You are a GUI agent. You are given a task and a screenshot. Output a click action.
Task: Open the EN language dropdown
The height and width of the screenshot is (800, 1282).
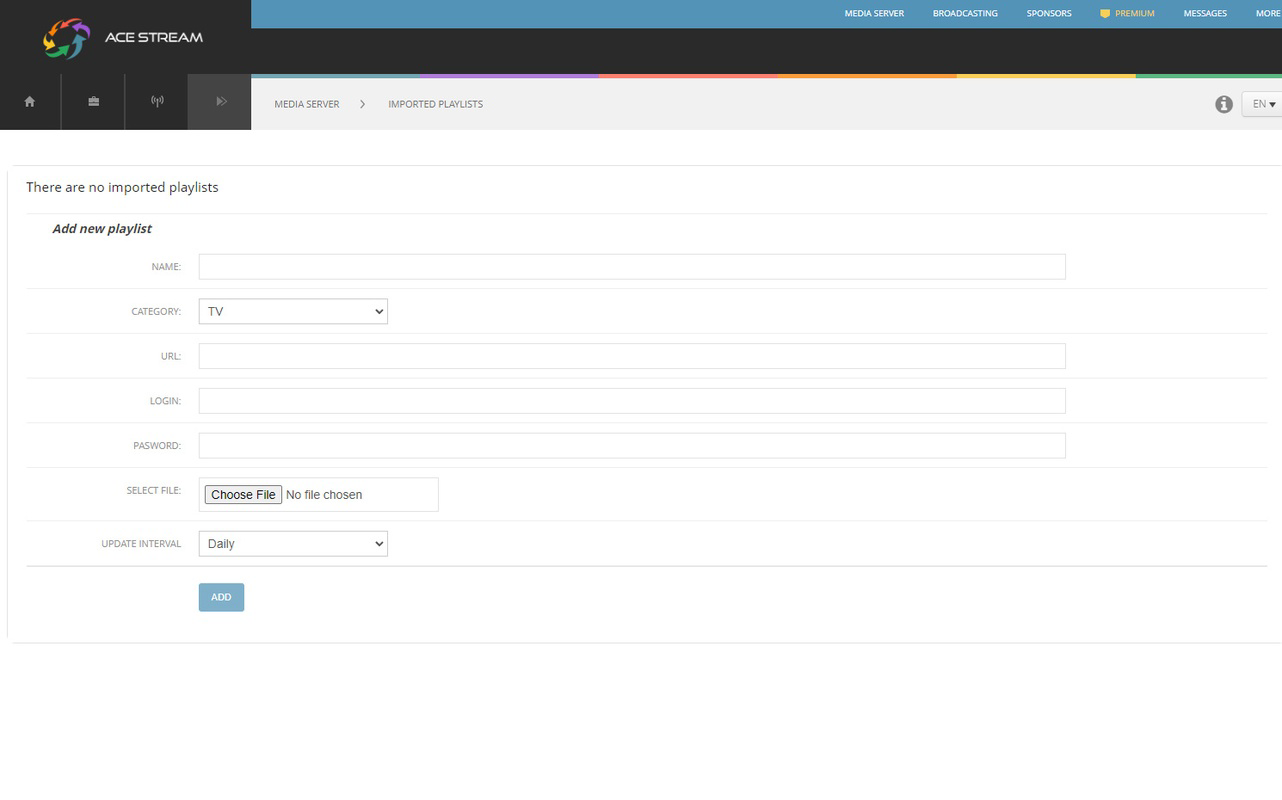(x=1263, y=104)
